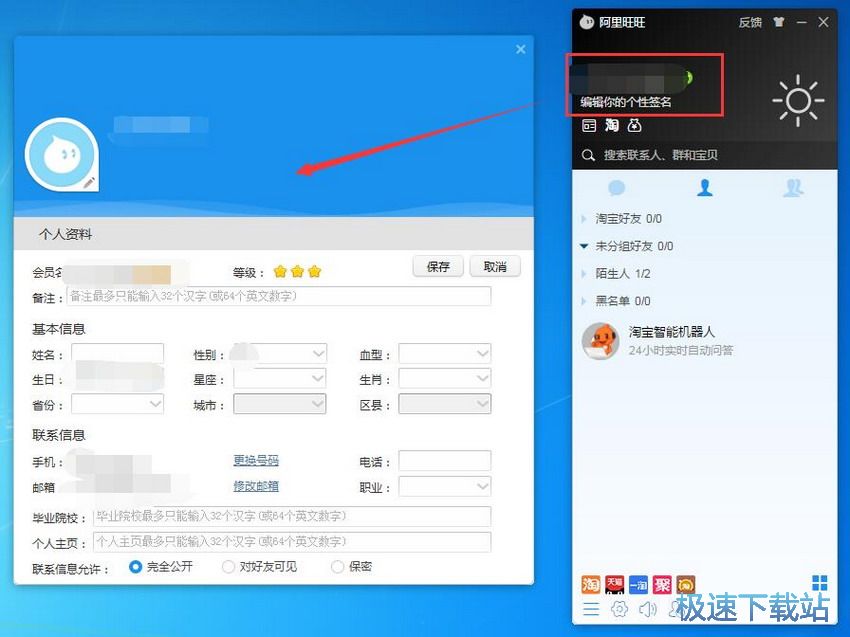Click the 修改邮箱 link
Image resolution: width=850 pixels, height=637 pixels.
point(256,486)
